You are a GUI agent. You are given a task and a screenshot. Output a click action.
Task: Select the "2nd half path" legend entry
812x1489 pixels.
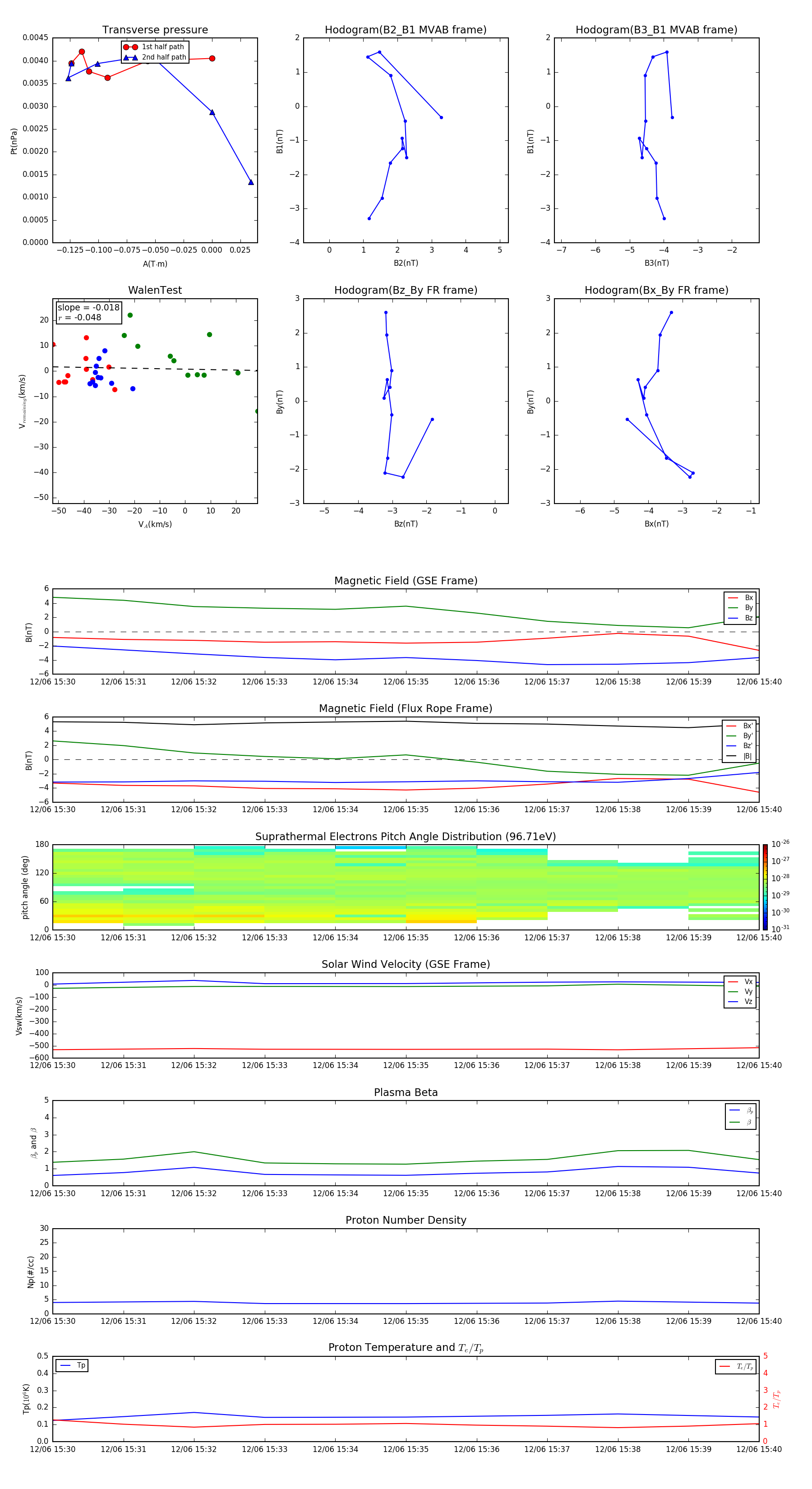pos(156,57)
